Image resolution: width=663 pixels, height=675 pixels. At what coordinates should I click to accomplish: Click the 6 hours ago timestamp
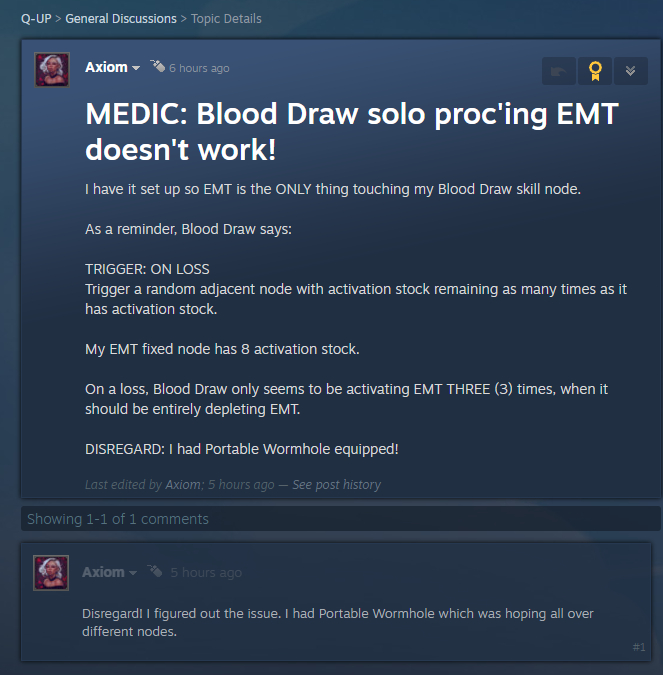pyautogui.click(x=199, y=68)
